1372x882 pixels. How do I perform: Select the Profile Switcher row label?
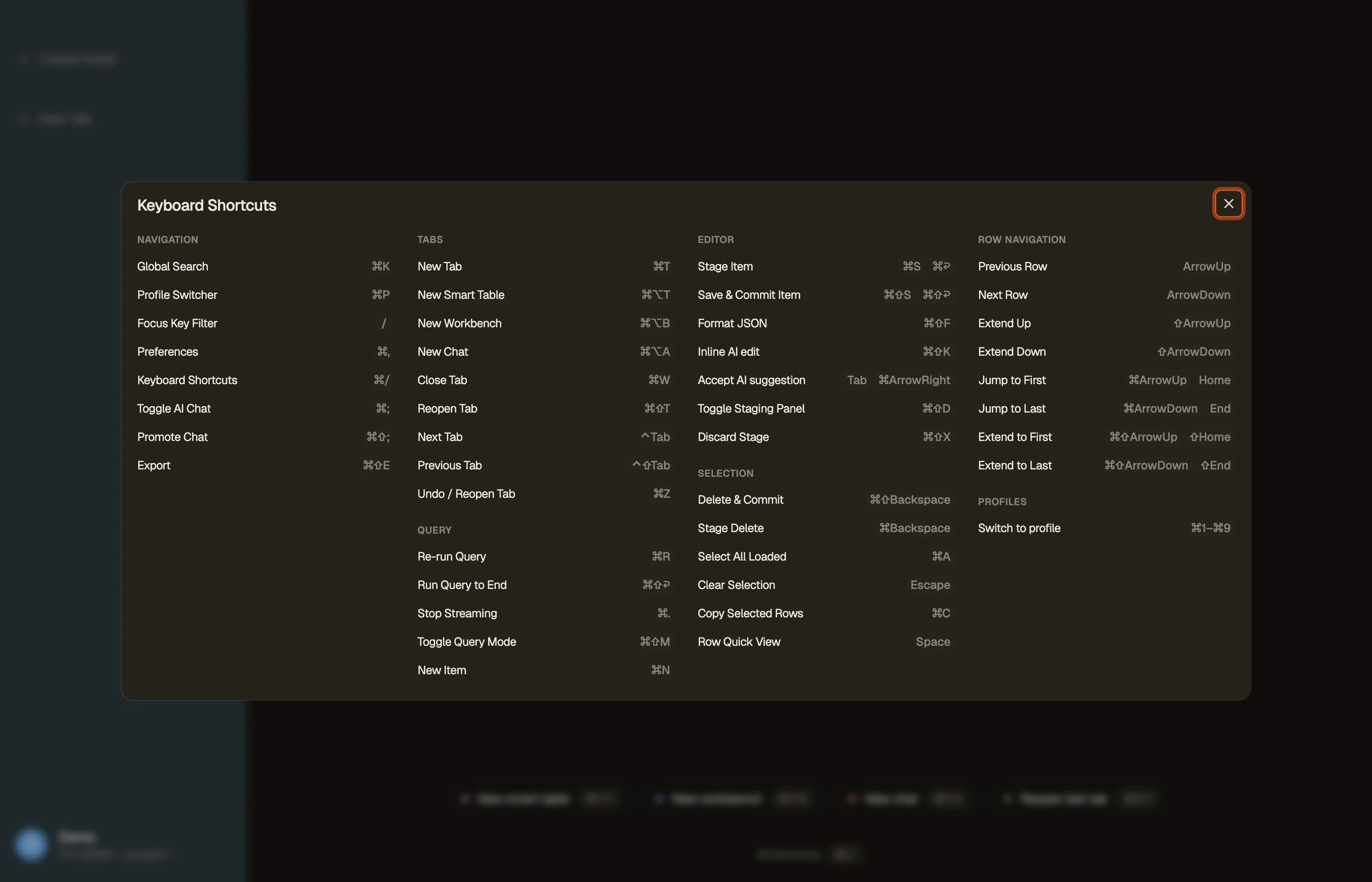click(177, 295)
